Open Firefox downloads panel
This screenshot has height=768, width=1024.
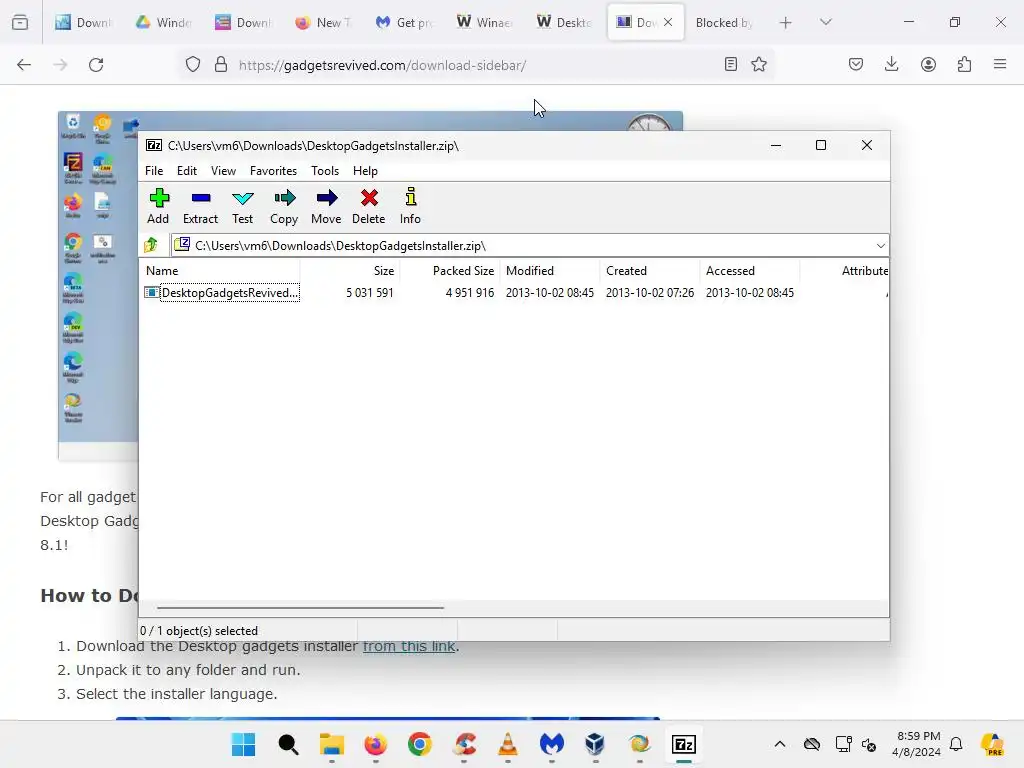(891, 64)
